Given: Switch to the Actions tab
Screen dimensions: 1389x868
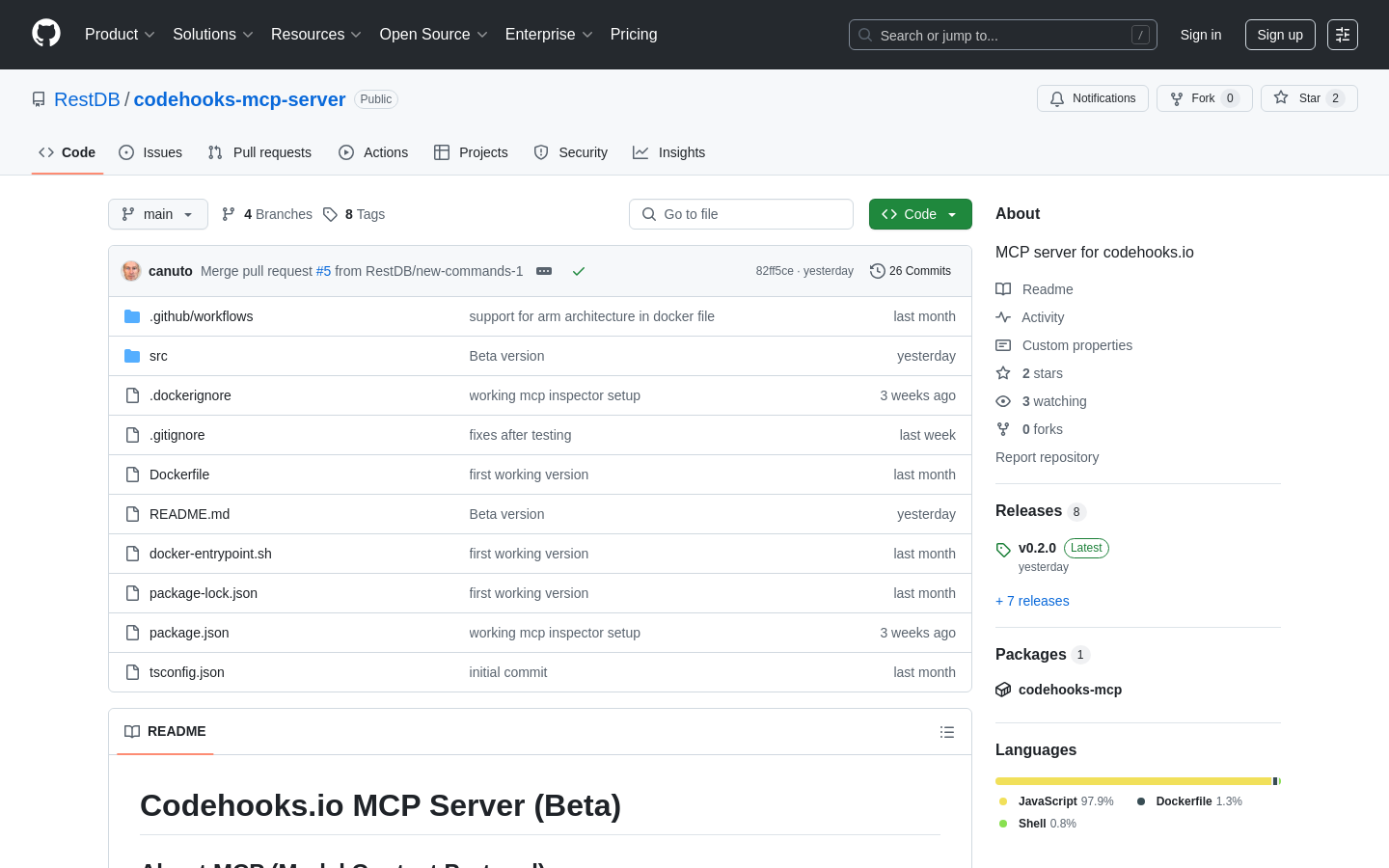Looking at the screenshot, I should coord(373,152).
